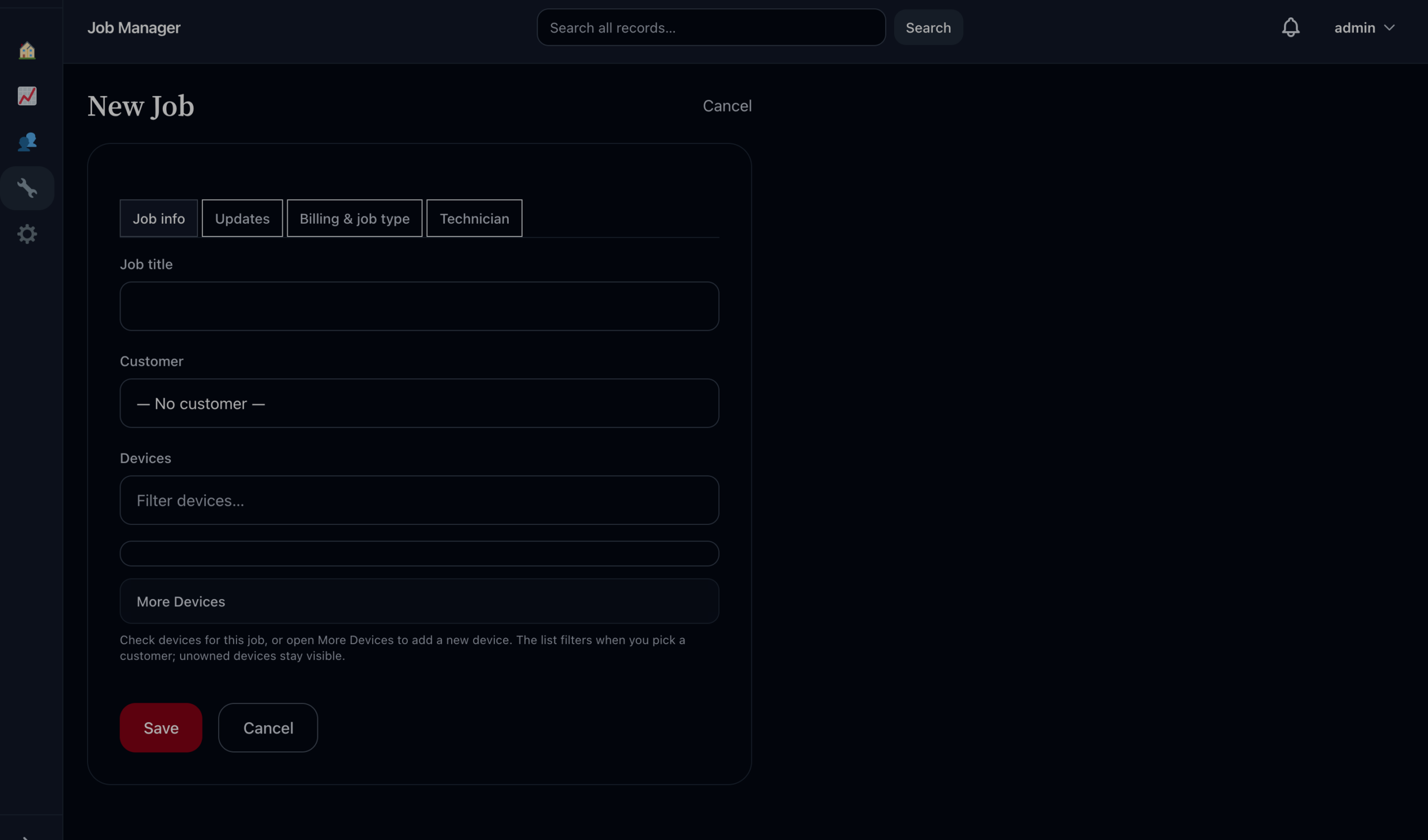Switch to the Updates tab
The image size is (1428, 840).
point(242,219)
